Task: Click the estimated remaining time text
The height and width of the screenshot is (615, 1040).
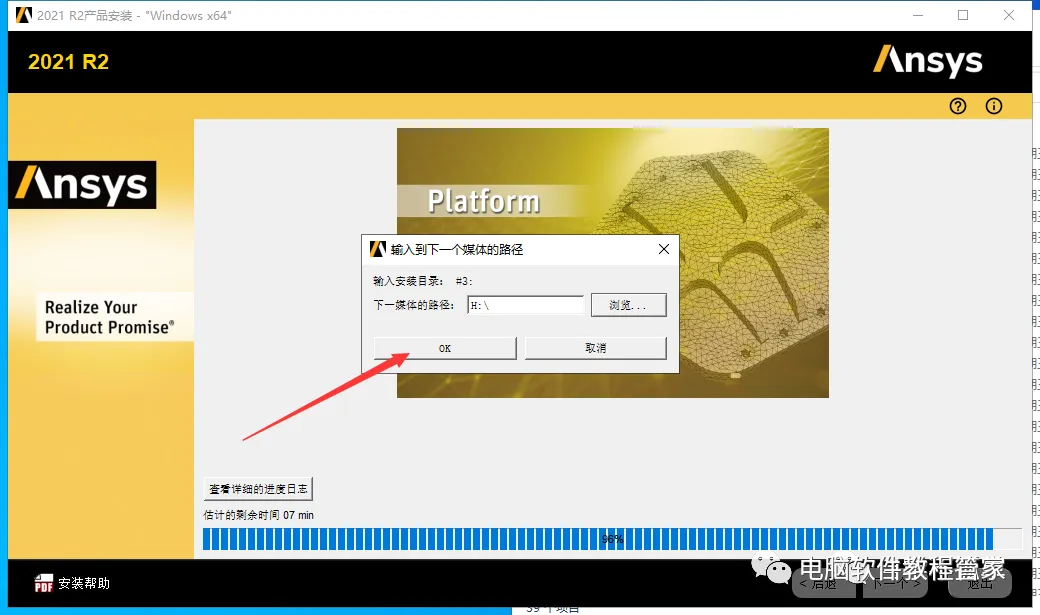Action: 258,515
